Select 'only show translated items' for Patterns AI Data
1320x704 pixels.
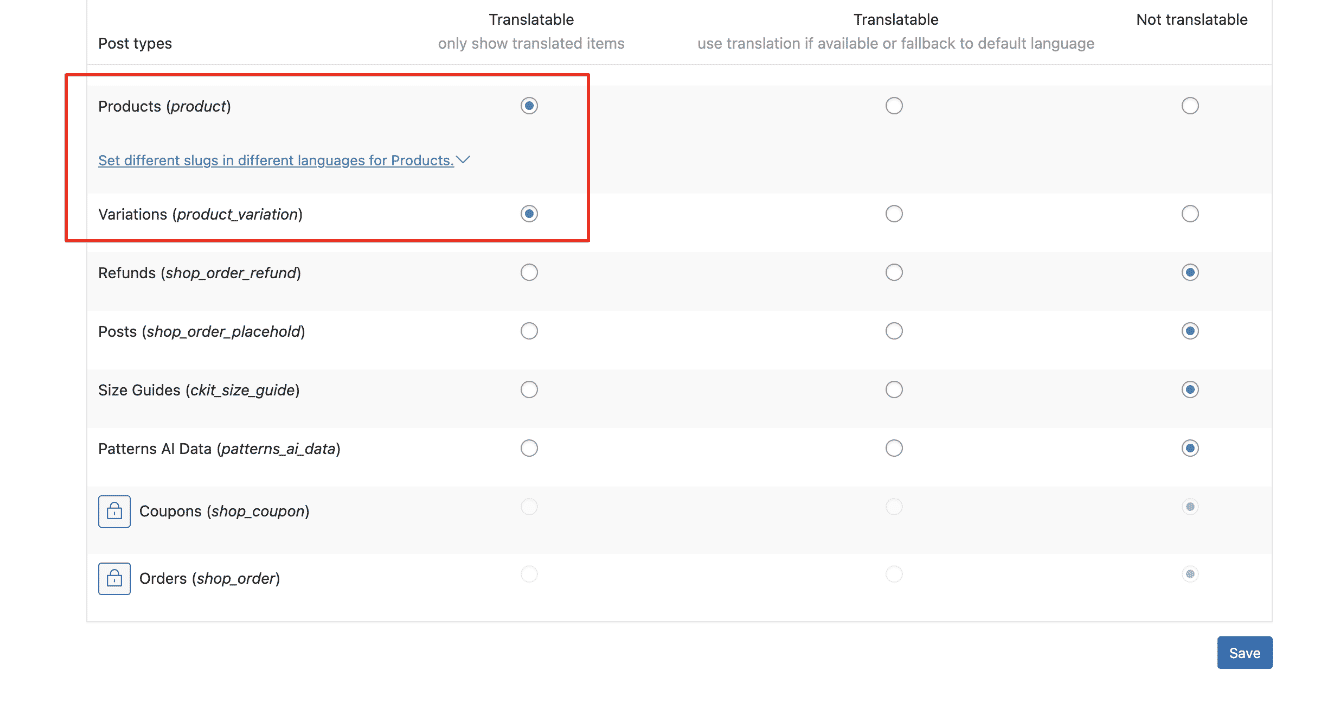pos(529,448)
